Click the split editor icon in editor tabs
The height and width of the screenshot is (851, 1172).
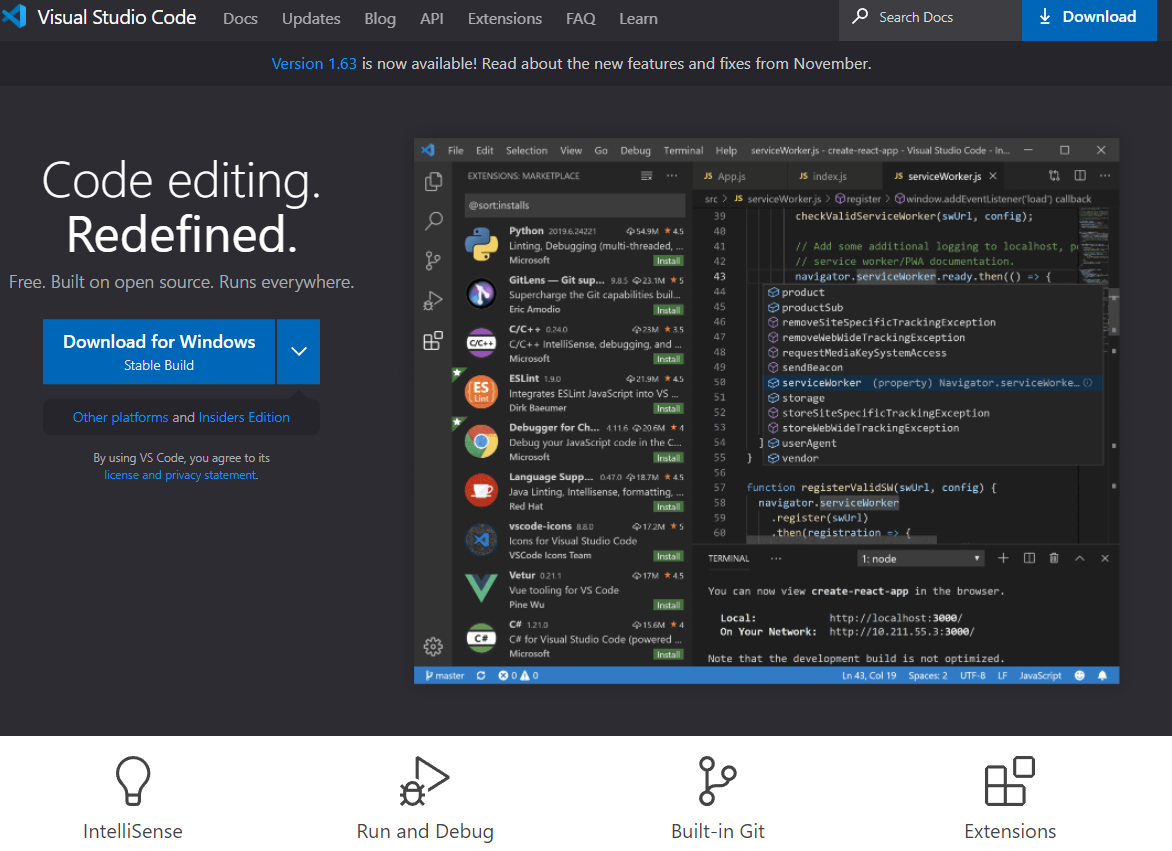tap(1080, 176)
